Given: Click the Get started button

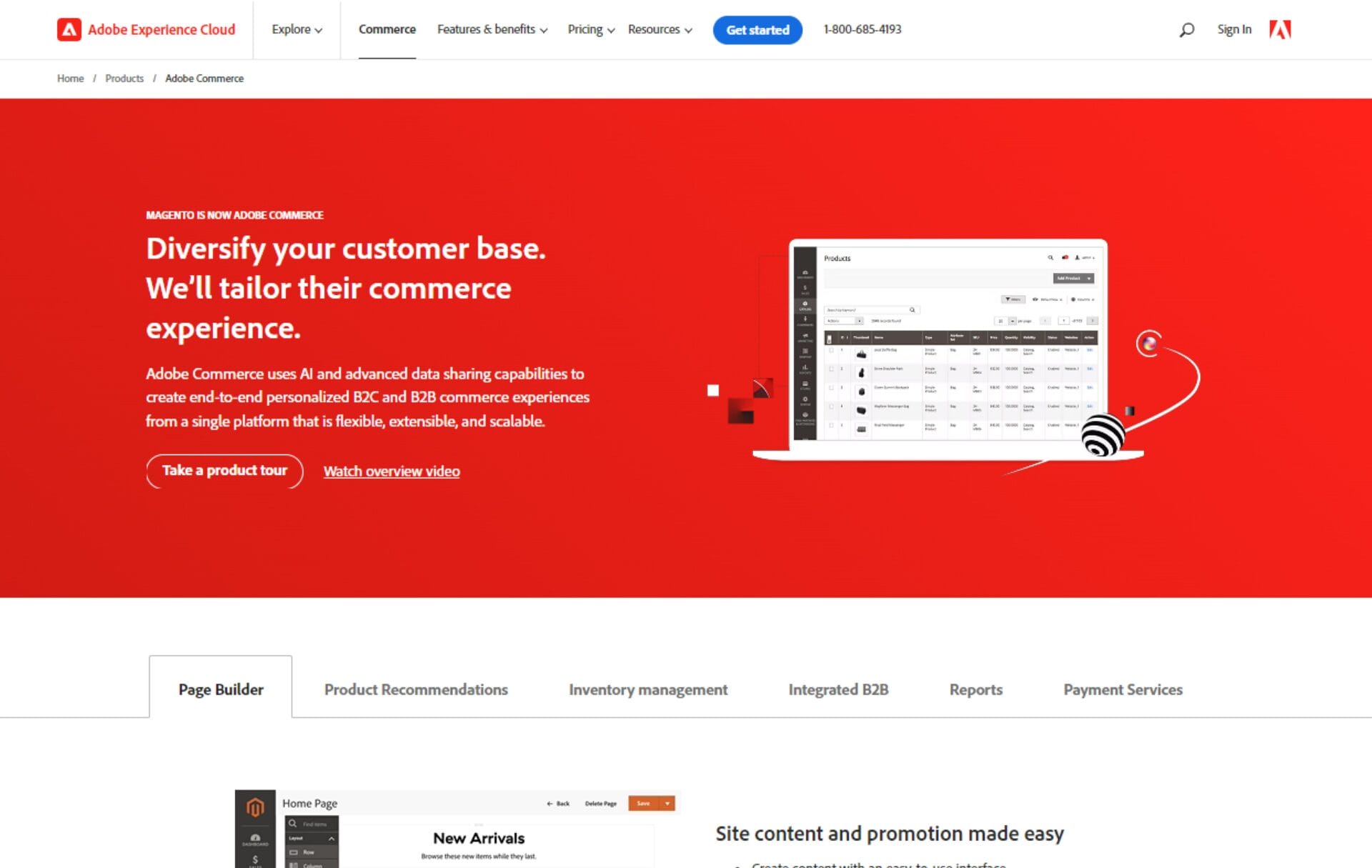Looking at the screenshot, I should pyautogui.click(x=757, y=30).
